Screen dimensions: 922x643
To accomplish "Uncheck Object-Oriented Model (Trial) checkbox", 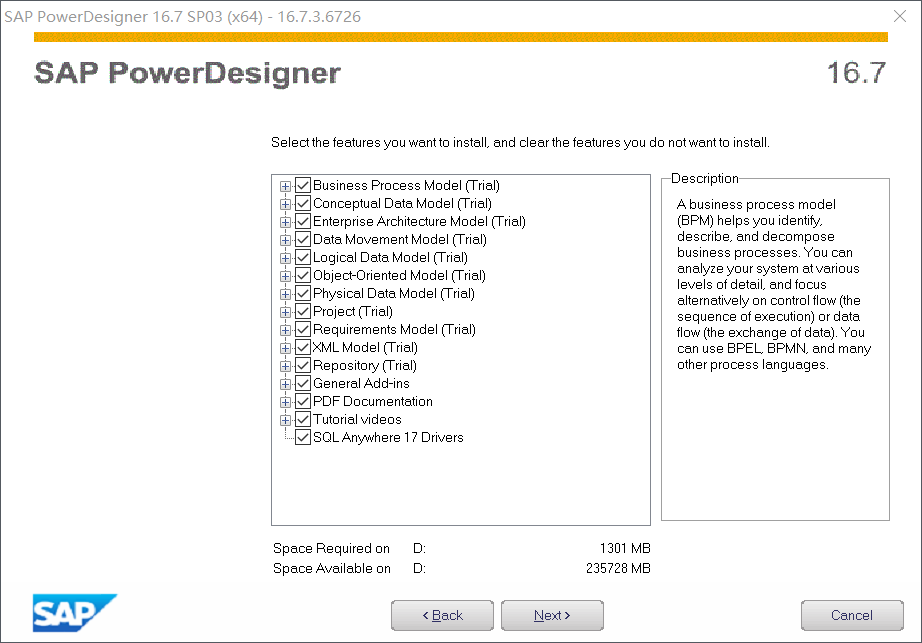I will [303, 276].
